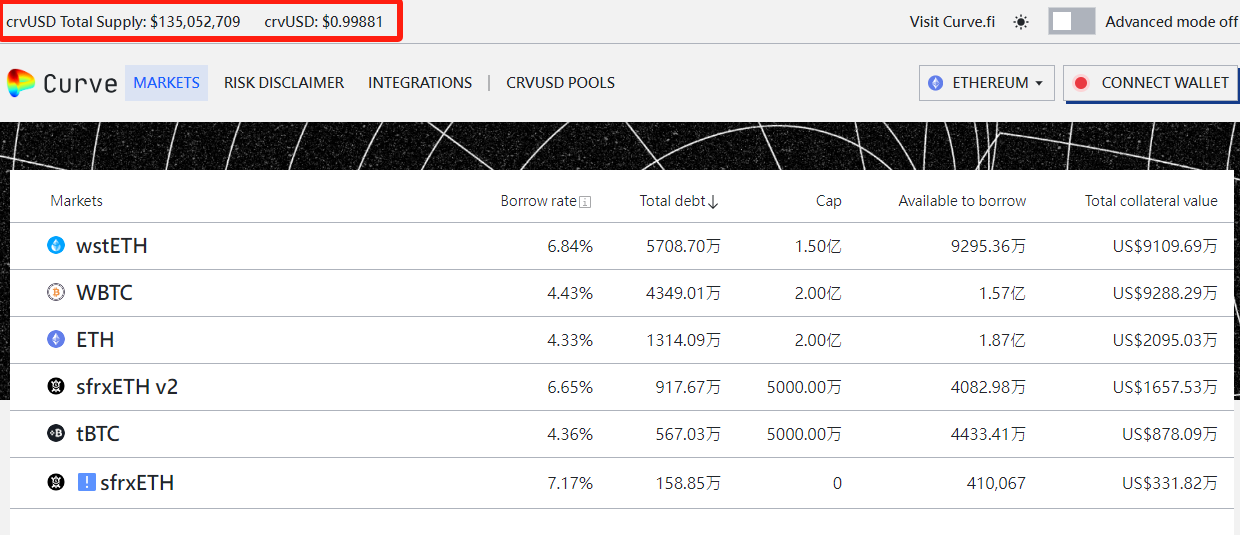1240x535 pixels.
Task: Open the ETHEREUM network dropdown
Action: click(986, 83)
